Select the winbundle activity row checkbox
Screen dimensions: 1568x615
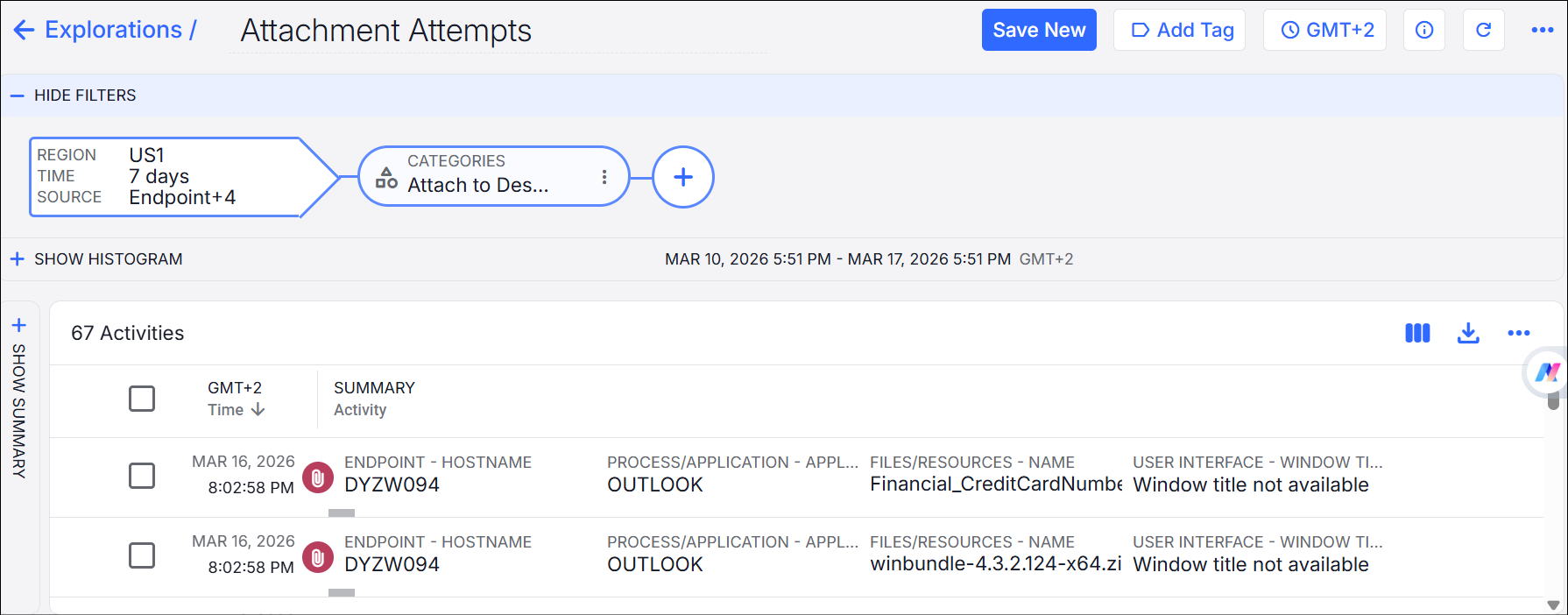pos(142,555)
